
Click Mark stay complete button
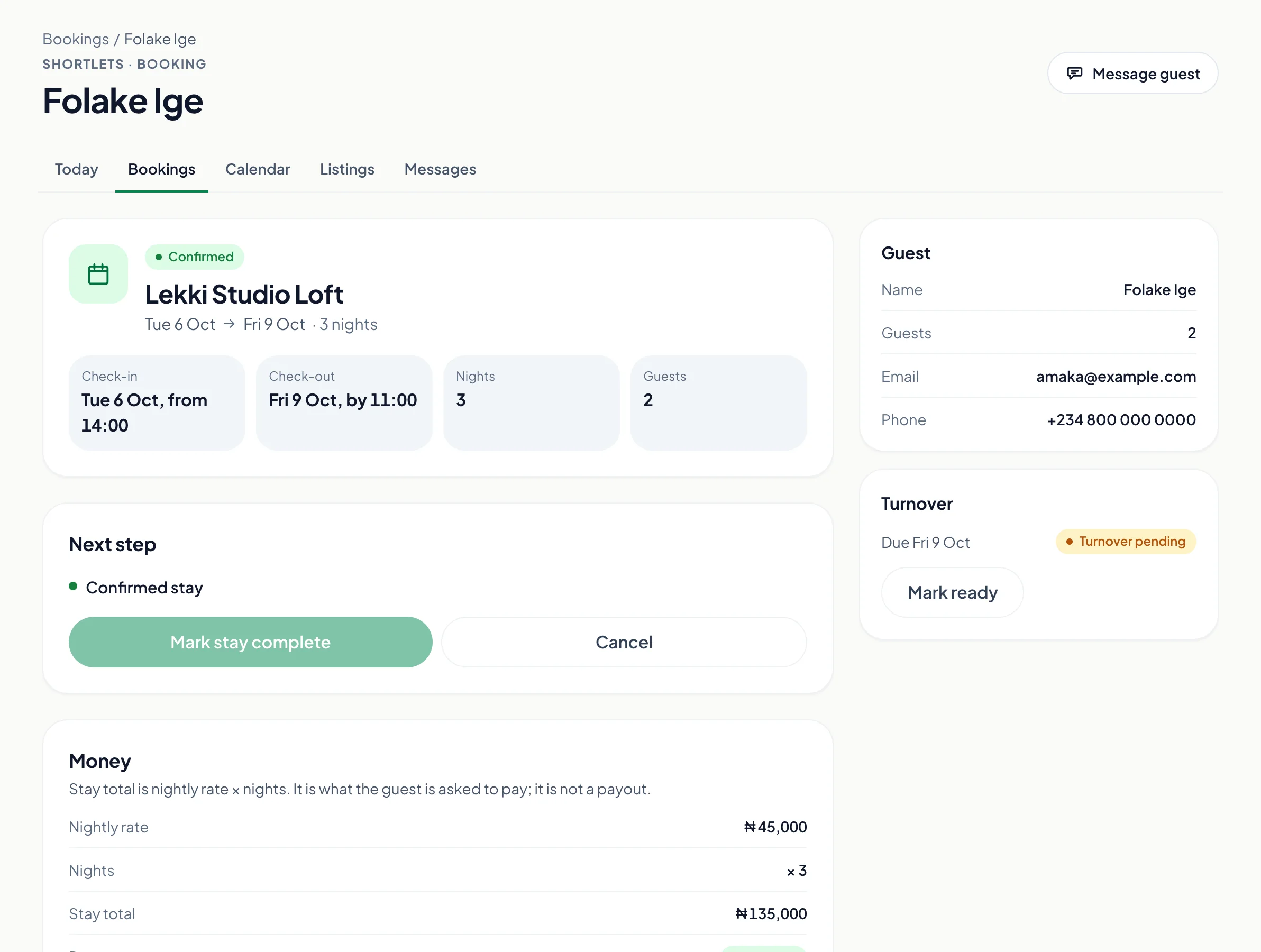pyautogui.click(x=250, y=643)
